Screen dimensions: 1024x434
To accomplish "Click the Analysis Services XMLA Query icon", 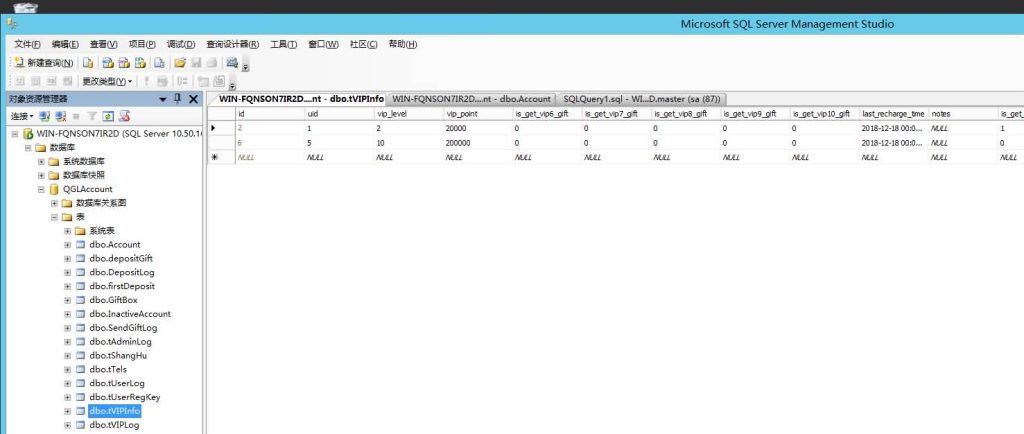I will tap(139, 63).
